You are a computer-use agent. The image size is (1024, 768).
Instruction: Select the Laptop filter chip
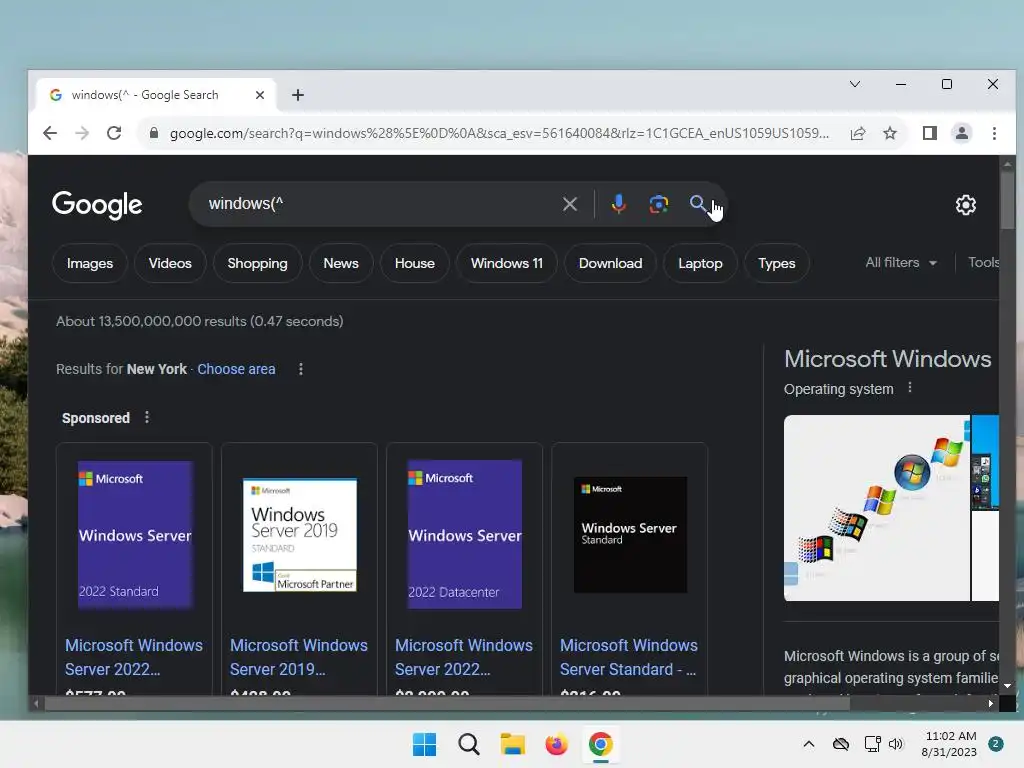[700, 264]
